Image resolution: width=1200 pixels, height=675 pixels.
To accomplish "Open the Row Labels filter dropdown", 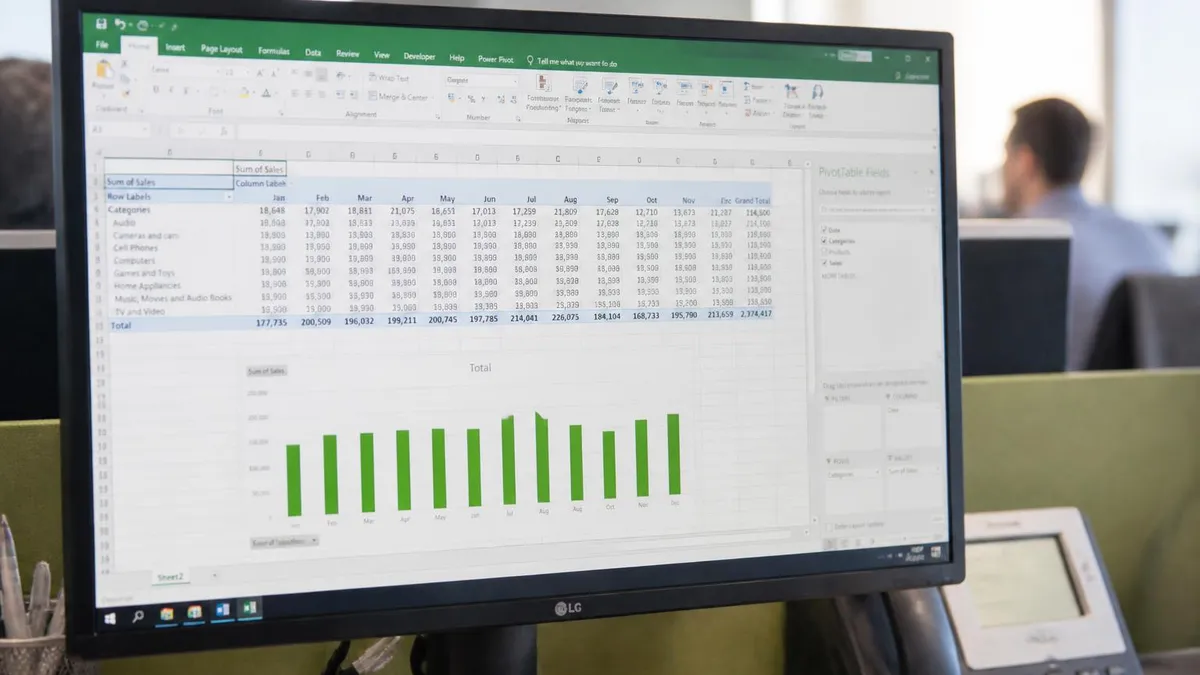I will (228, 198).
